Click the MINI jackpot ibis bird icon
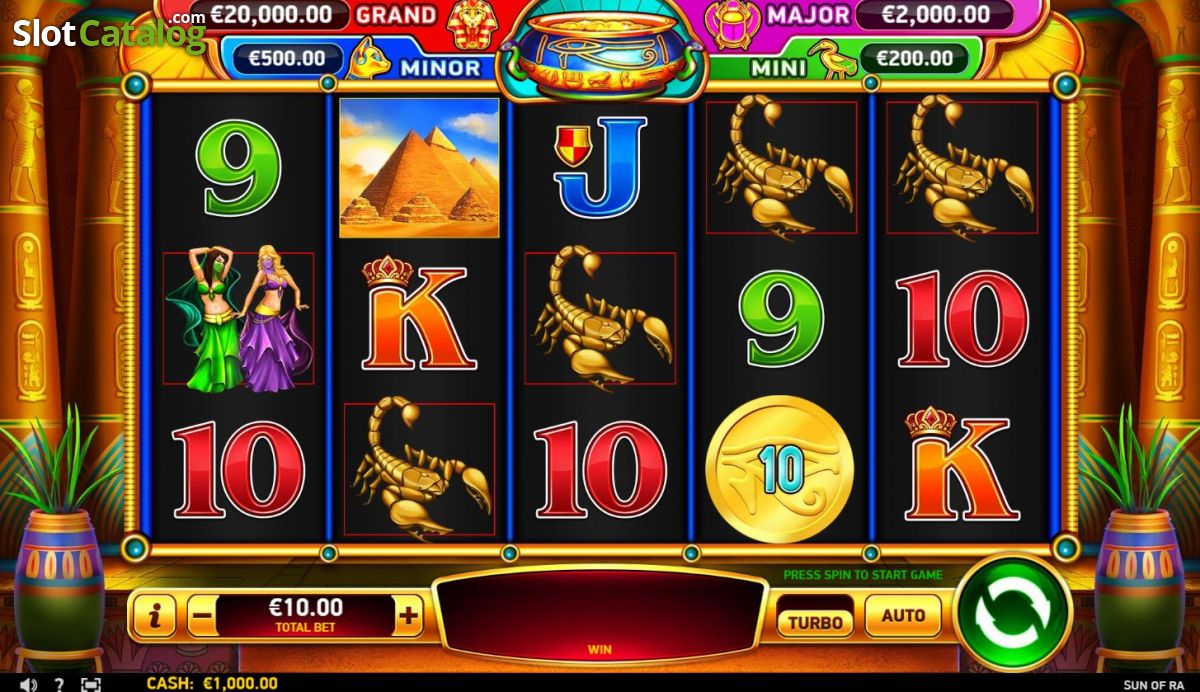This screenshot has height=692, width=1200. [831, 59]
